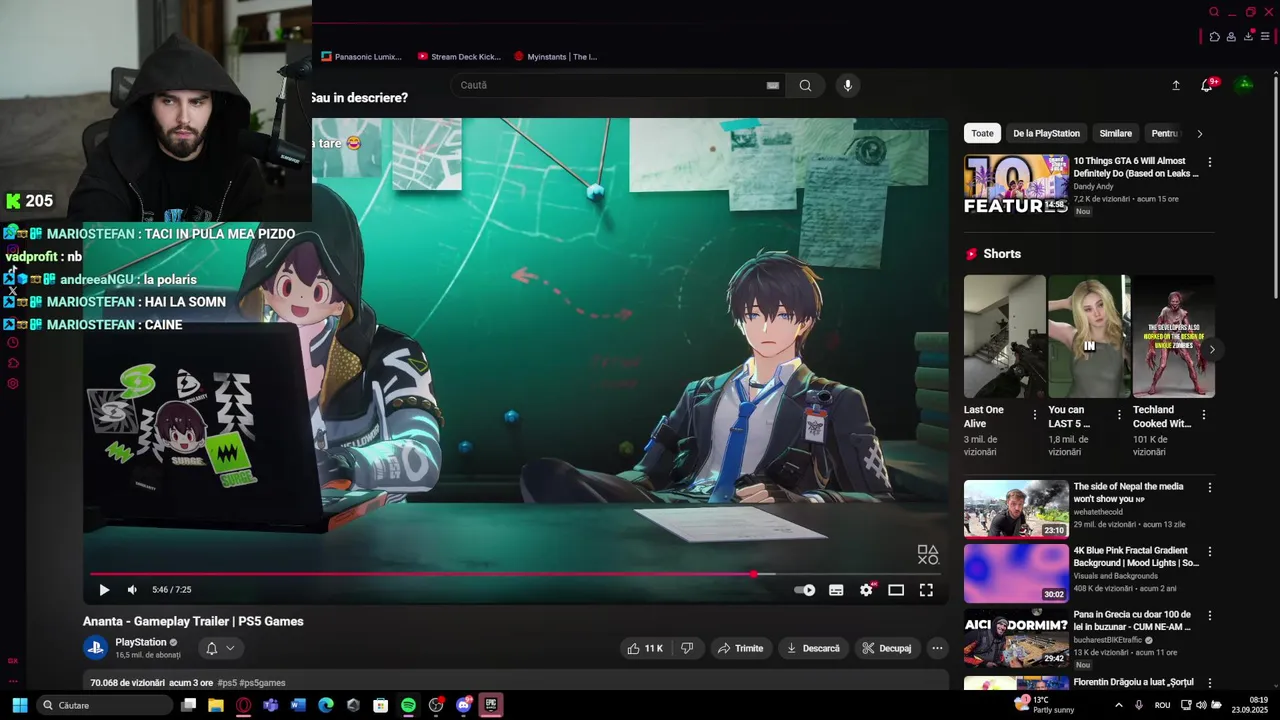Select the De la PlayStation filter chip
Image resolution: width=1280 pixels, height=720 pixels.
(x=1046, y=133)
